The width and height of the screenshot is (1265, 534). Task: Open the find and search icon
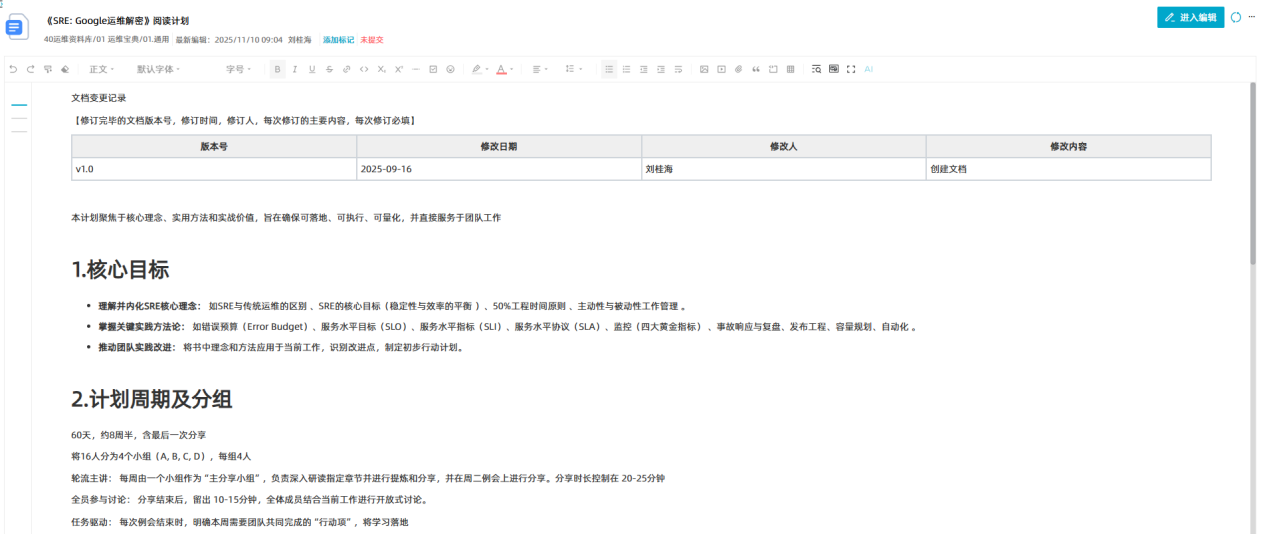tap(816, 69)
